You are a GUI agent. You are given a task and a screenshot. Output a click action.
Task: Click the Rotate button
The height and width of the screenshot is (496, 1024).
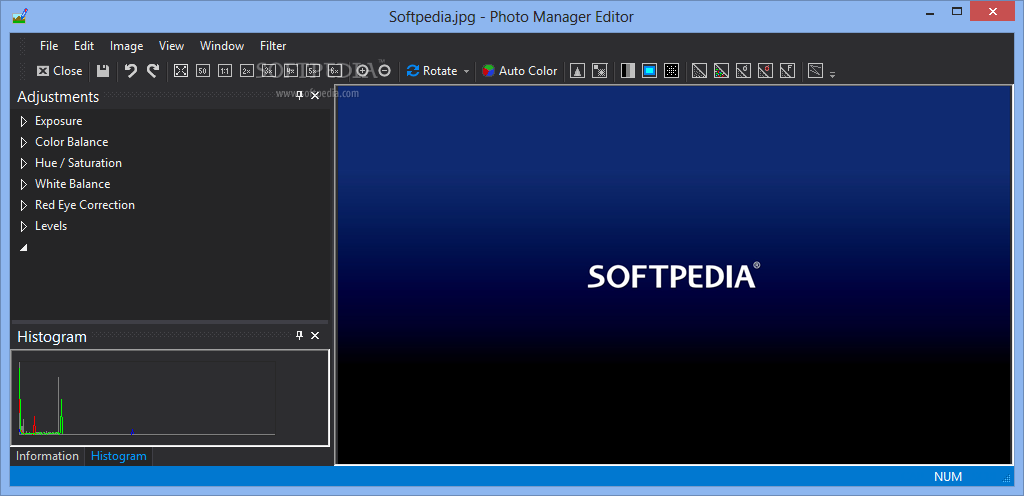click(432, 70)
